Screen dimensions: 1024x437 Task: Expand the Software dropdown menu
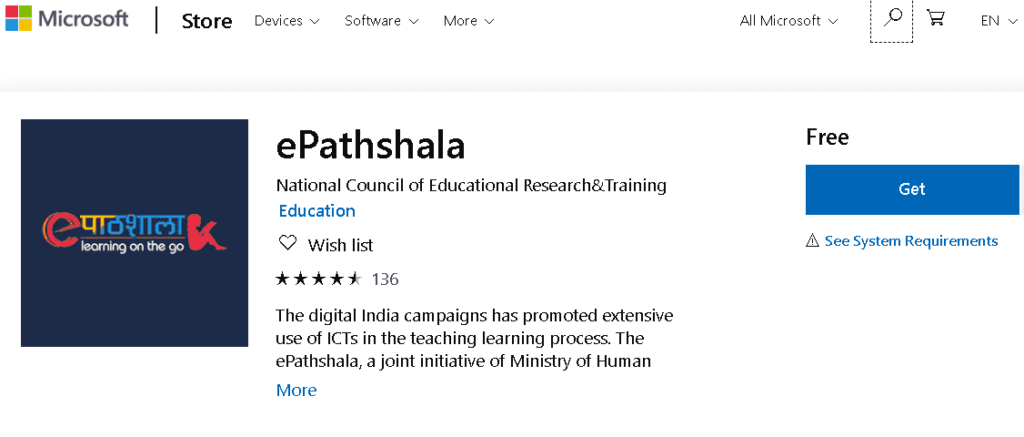381,21
